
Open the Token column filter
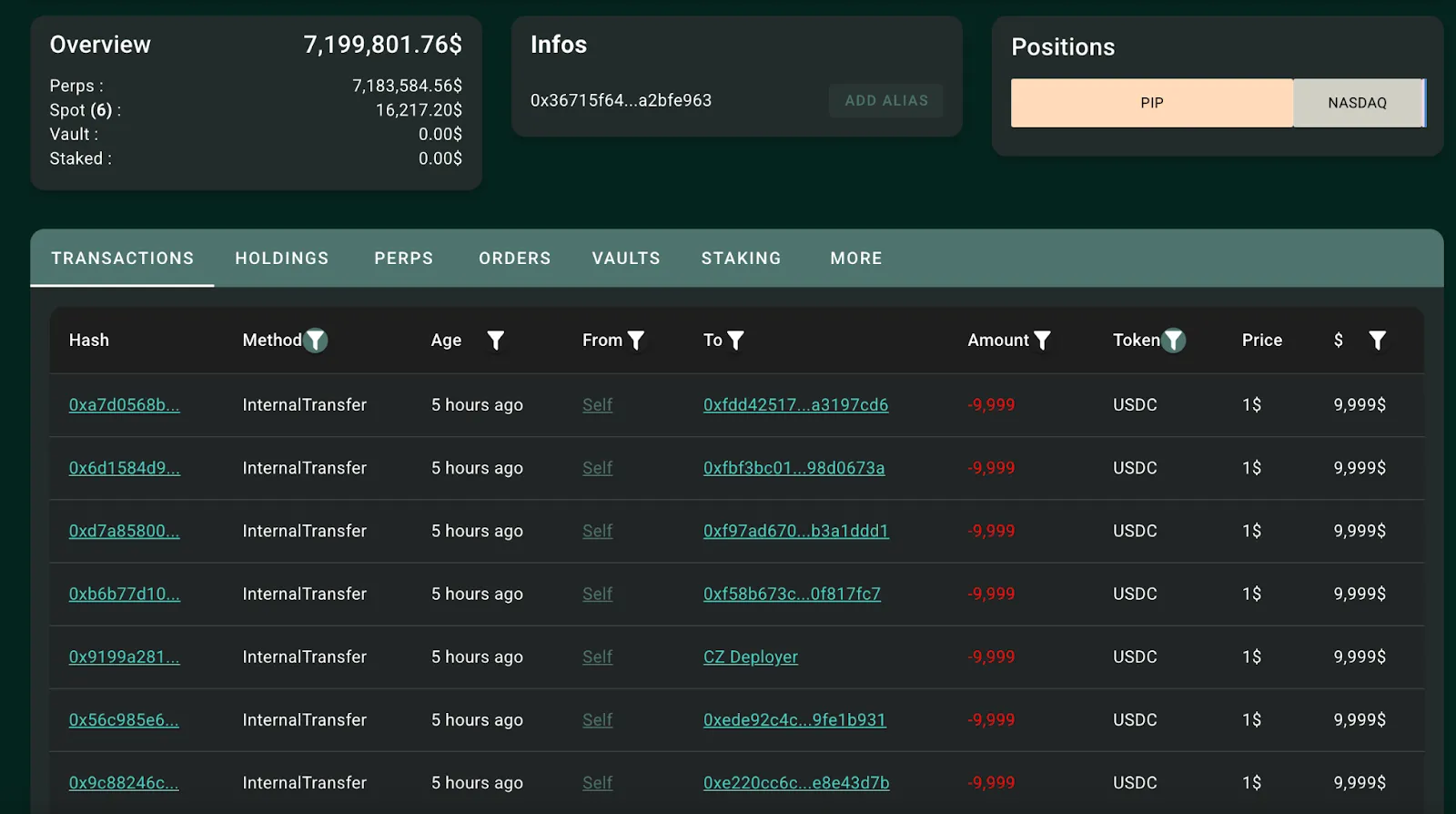1174,341
